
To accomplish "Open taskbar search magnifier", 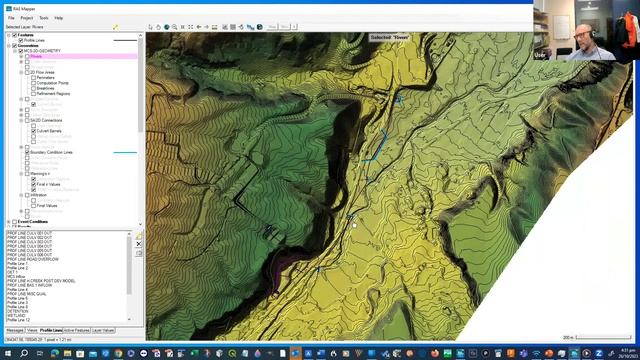I will pyautogui.click(x=24, y=353).
